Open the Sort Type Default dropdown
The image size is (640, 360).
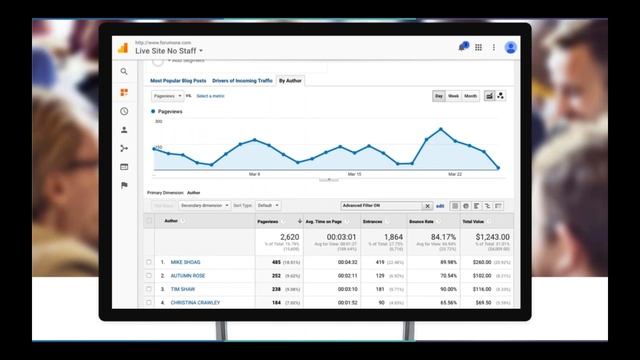tap(268, 205)
